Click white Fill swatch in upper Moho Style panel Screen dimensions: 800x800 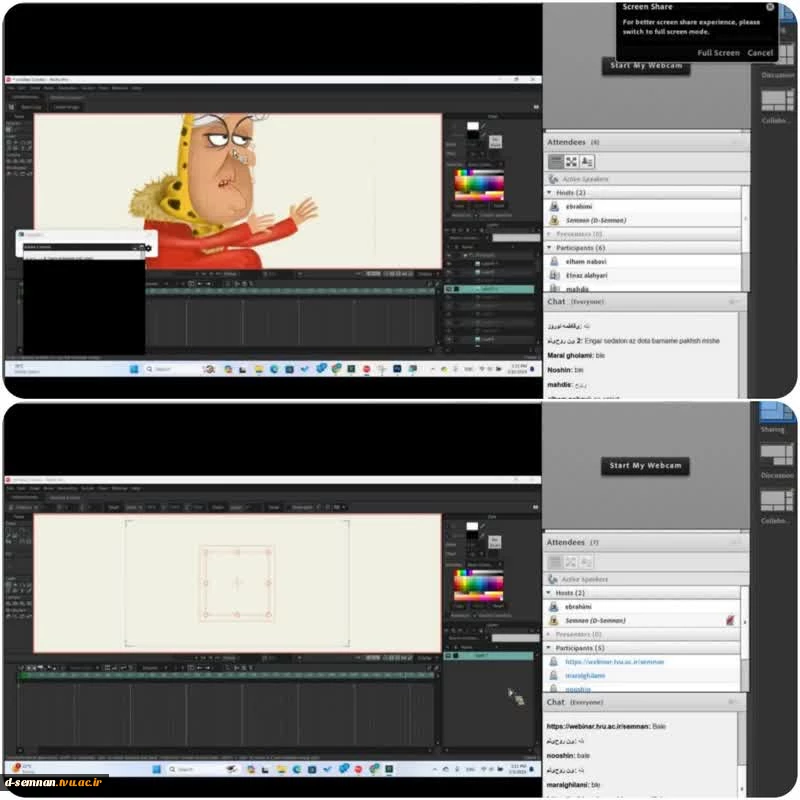(x=473, y=126)
